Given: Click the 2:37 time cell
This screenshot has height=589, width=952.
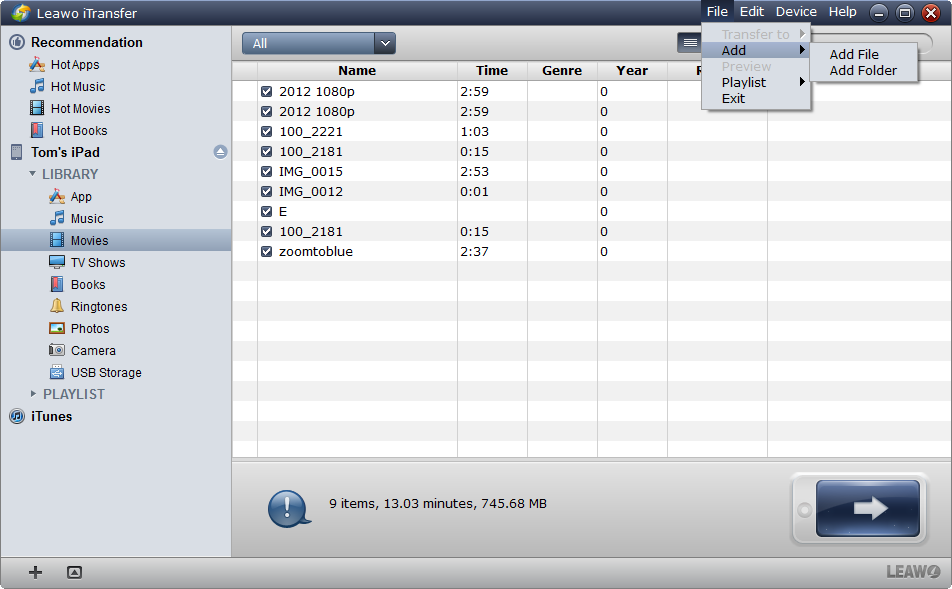Looking at the screenshot, I should click(474, 252).
